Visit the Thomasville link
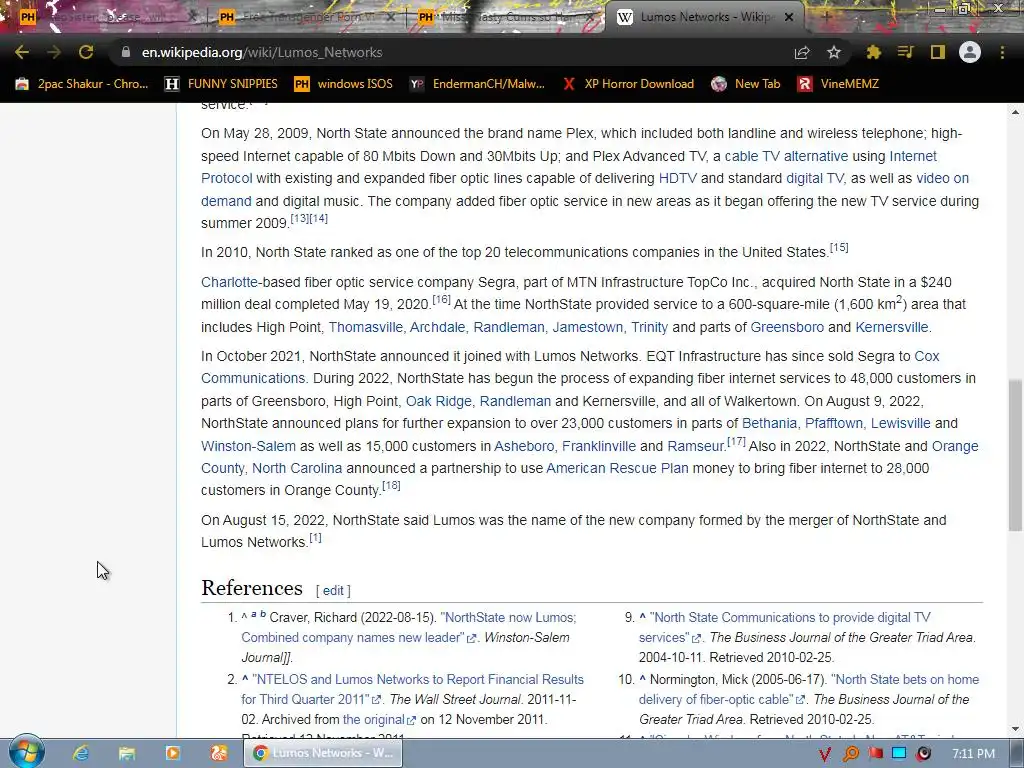Screen dimensions: 1024x768 (366, 327)
